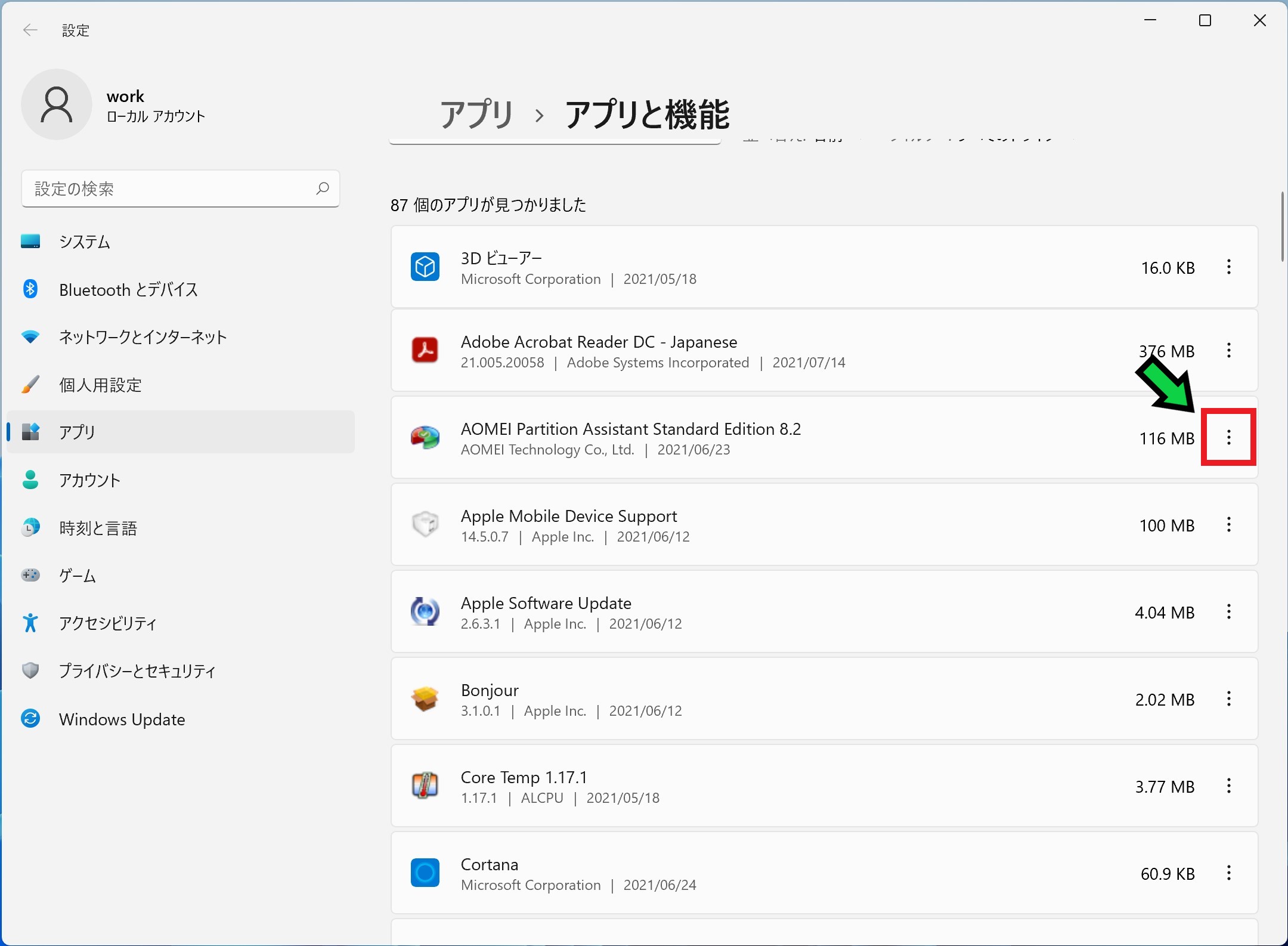Viewport: 1288px width, 946px height.
Task: Click the Adobe Acrobat Reader icon
Action: point(425,350)
